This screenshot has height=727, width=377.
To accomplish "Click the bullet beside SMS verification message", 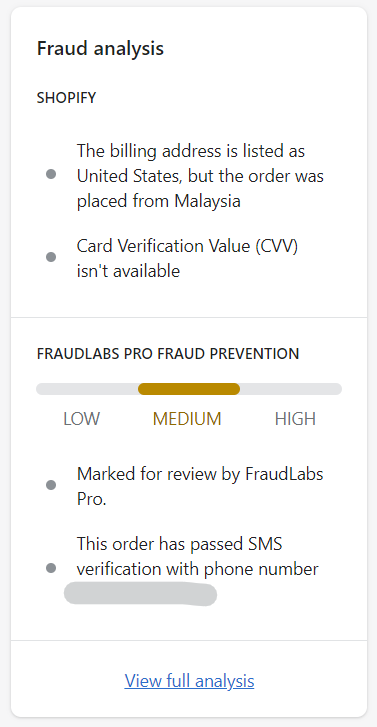I will coord(51,568).
